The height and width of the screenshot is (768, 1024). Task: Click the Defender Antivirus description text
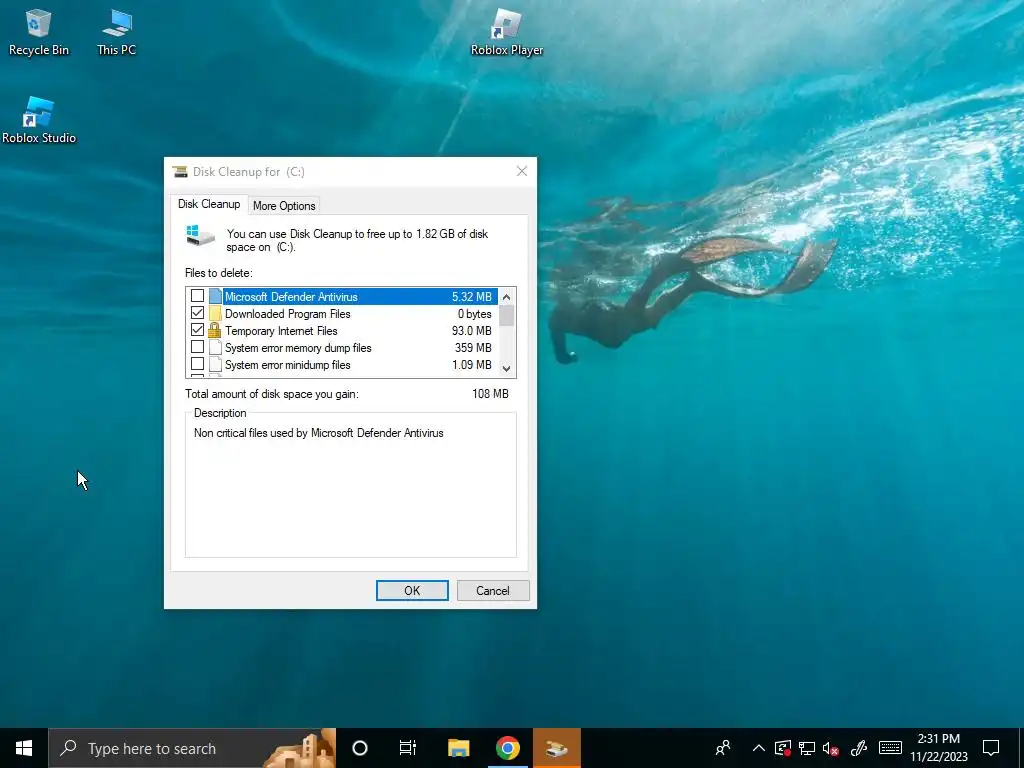[319, 433]
